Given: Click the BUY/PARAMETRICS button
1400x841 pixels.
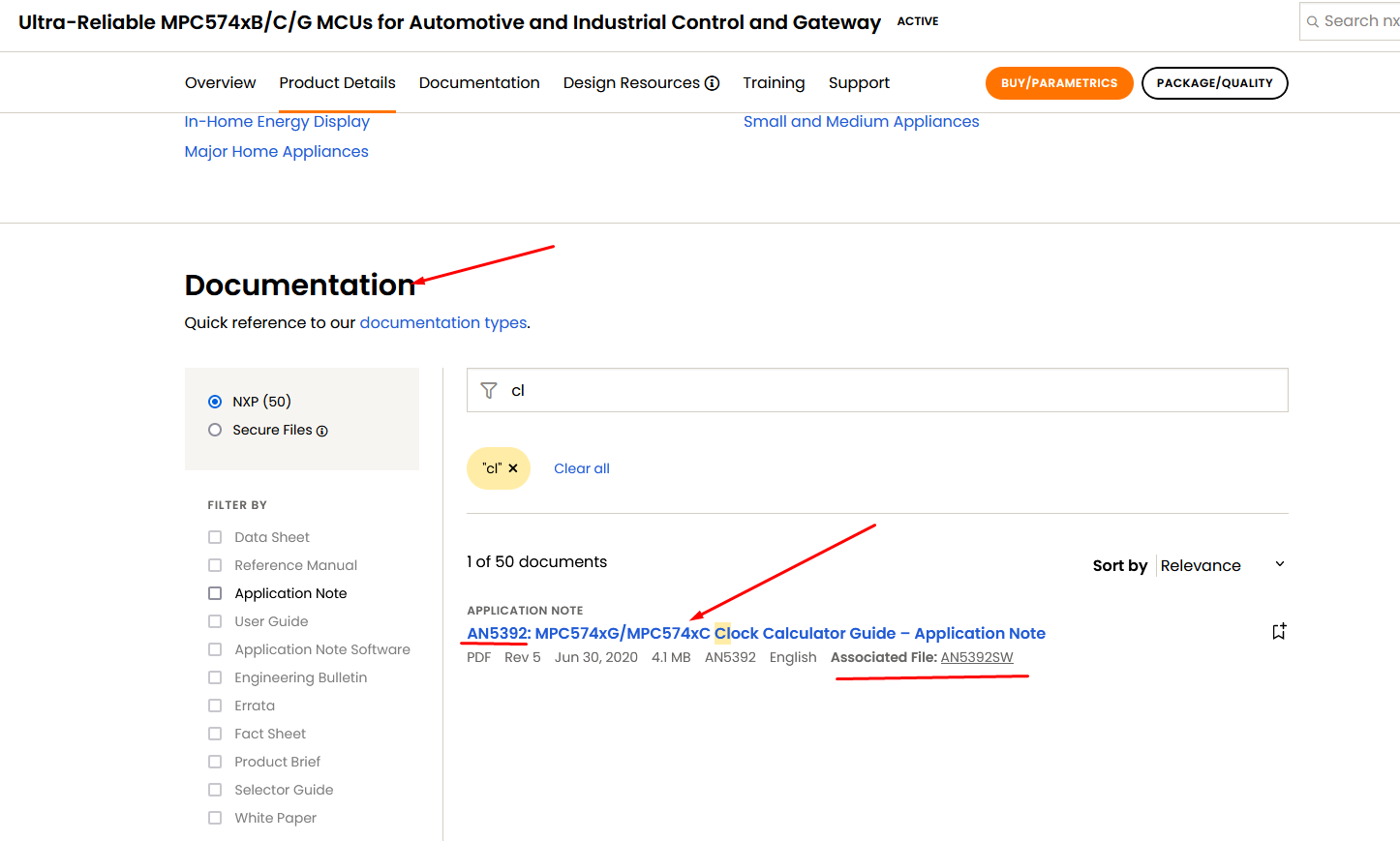Looking at the screenshot, I should pyautogui.click(x=1059, y=83).
